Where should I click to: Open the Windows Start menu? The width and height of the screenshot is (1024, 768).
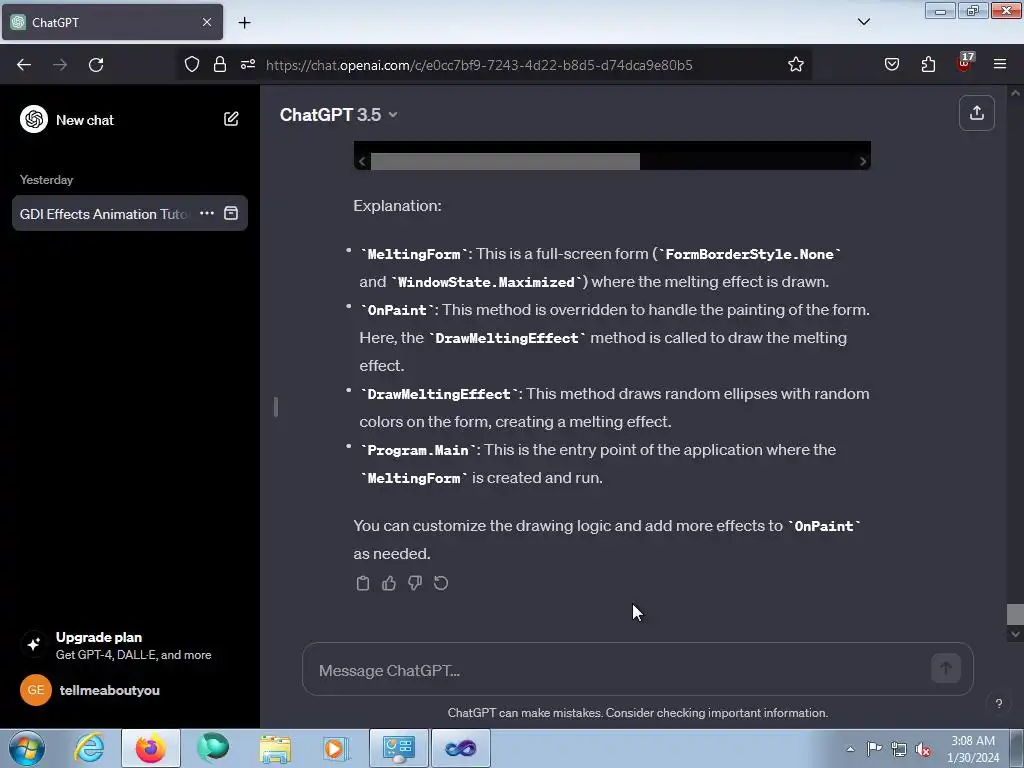27,748
